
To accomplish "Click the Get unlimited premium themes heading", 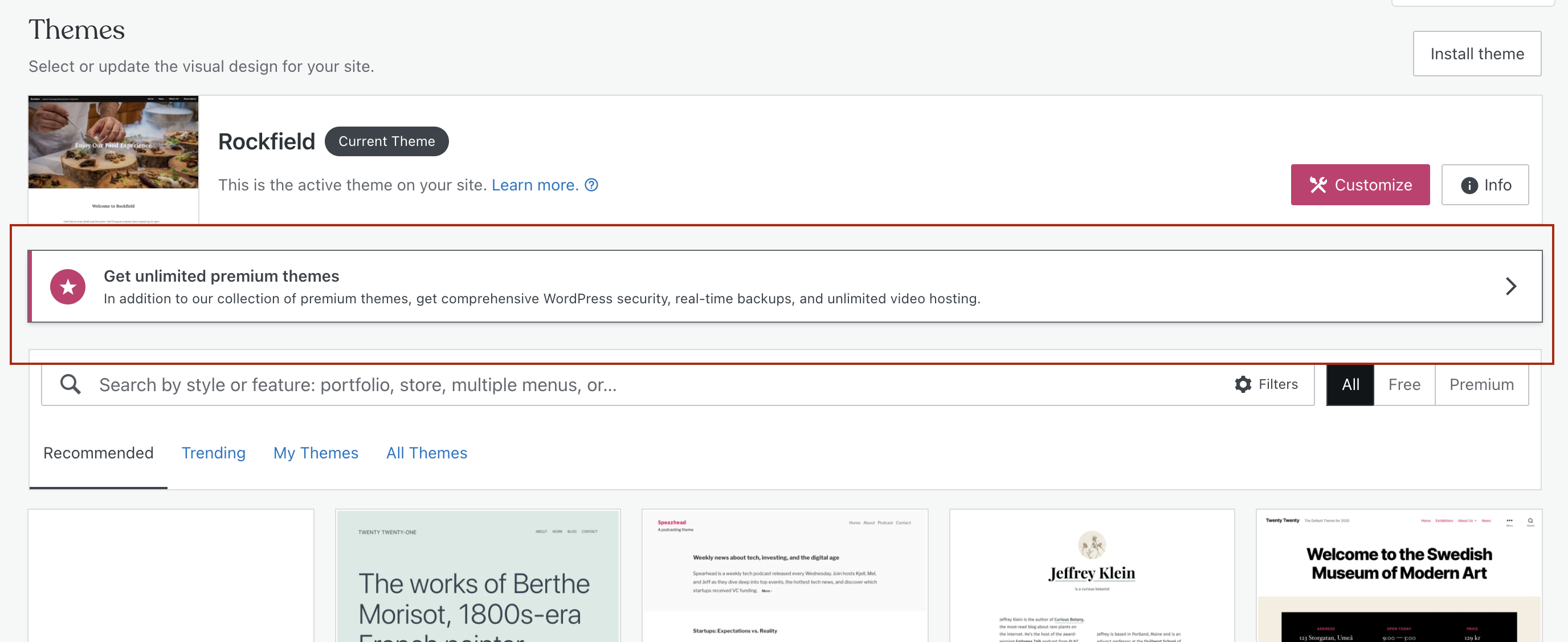I will pyautogui.click(x=222, y=276).
